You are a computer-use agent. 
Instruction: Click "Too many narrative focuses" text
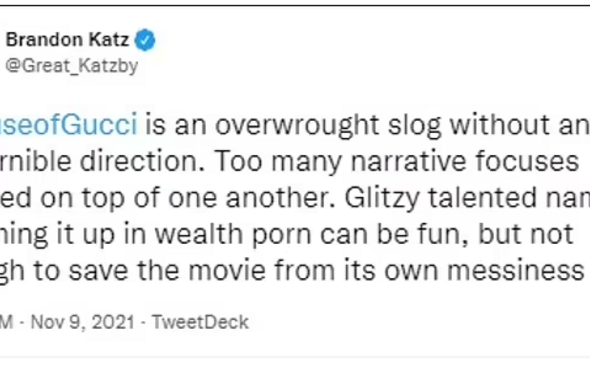396,162
